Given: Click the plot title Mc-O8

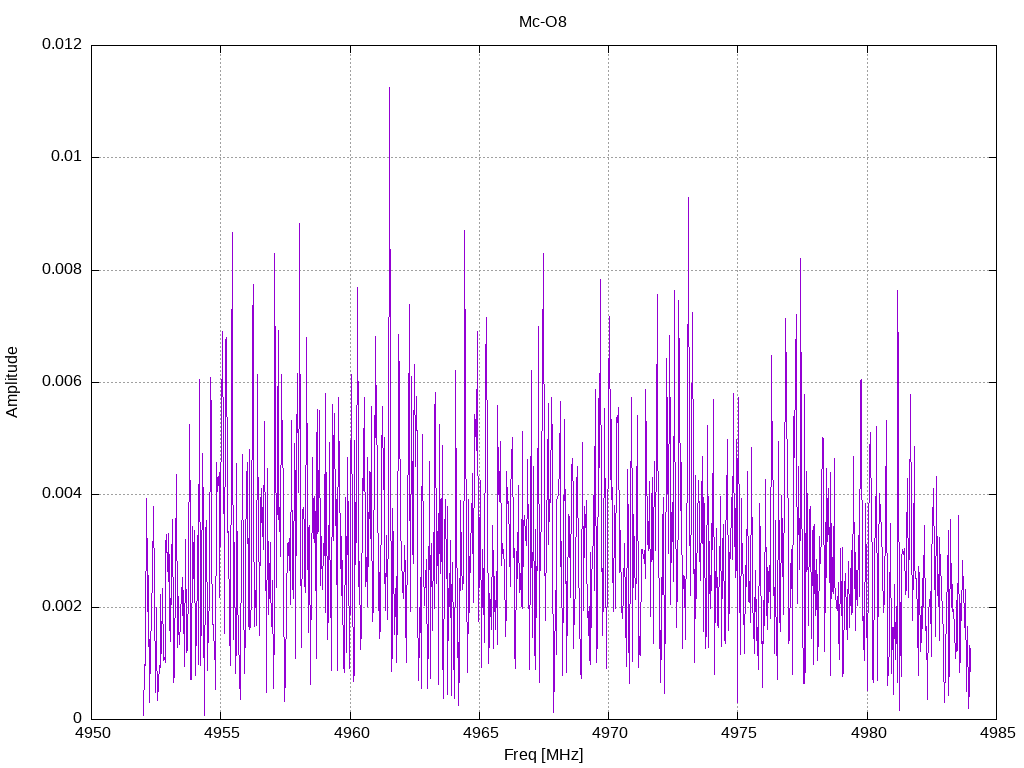Looking at the screenshot, I should 543,22.
